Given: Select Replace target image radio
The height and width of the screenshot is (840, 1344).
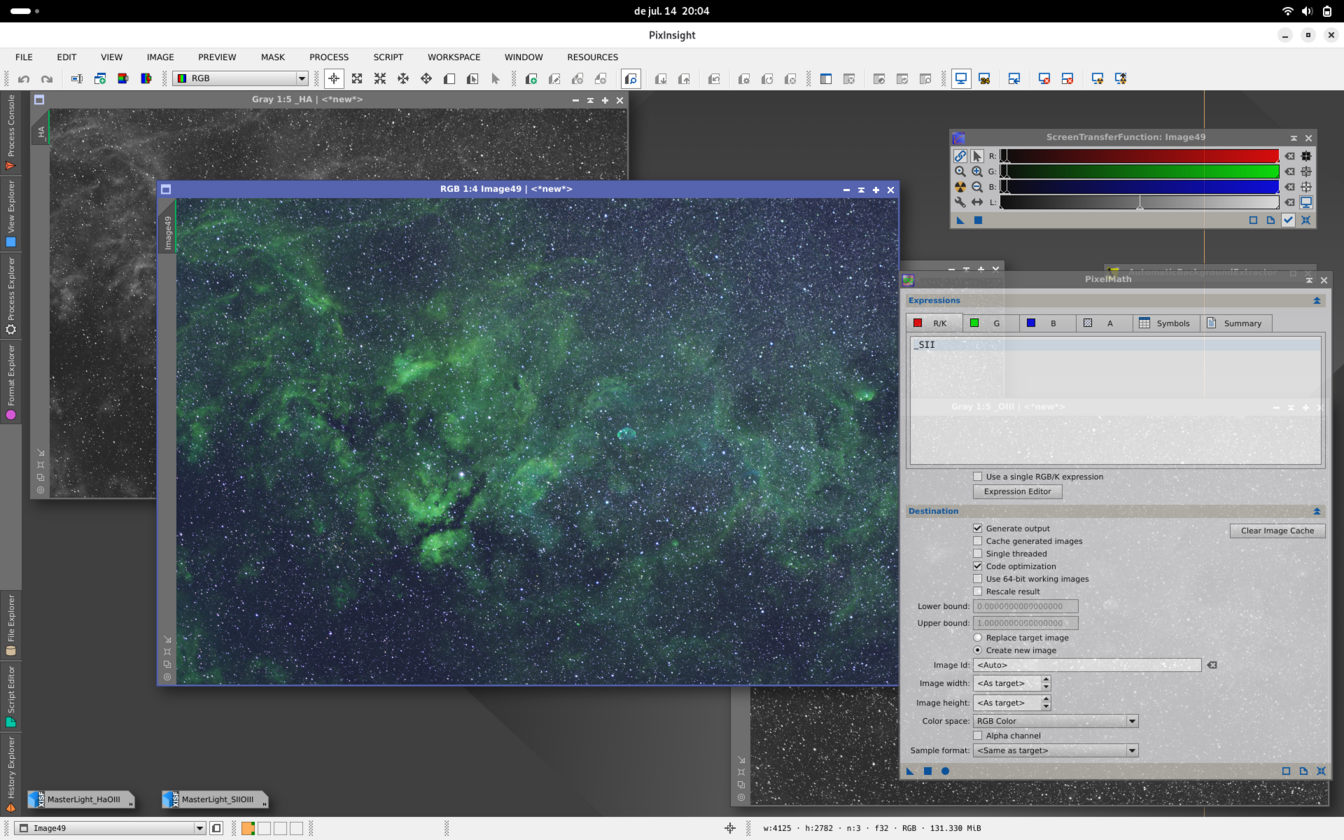Looking at the screenshot, I should pyautogui.click(x=978, y=637).
